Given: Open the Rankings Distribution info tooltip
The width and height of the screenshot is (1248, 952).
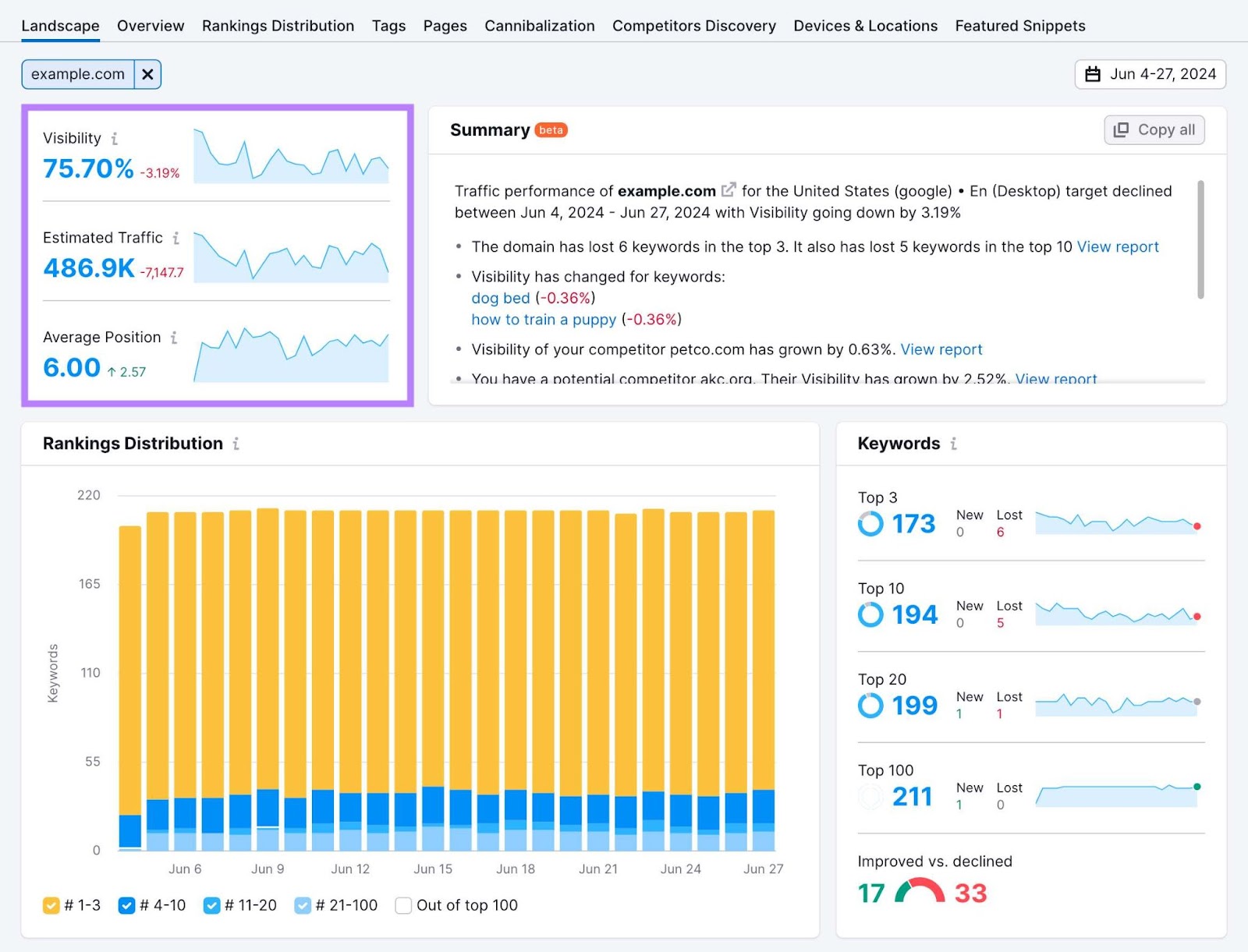Looking at the screenshot, I should [x=236, y=444].
